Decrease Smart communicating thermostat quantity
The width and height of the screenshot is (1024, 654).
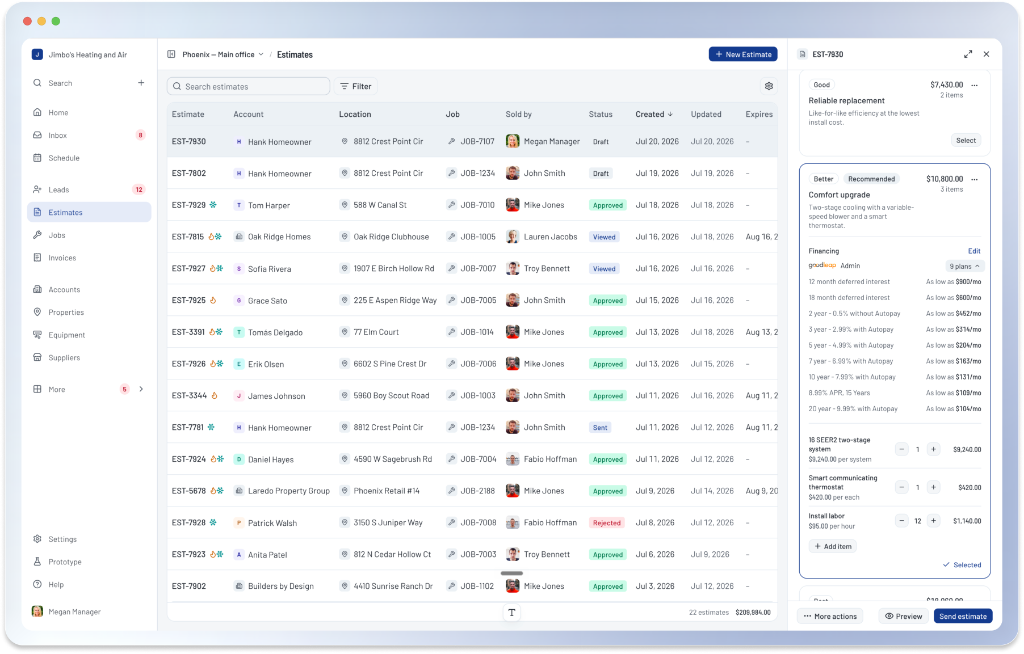point(902,487)
